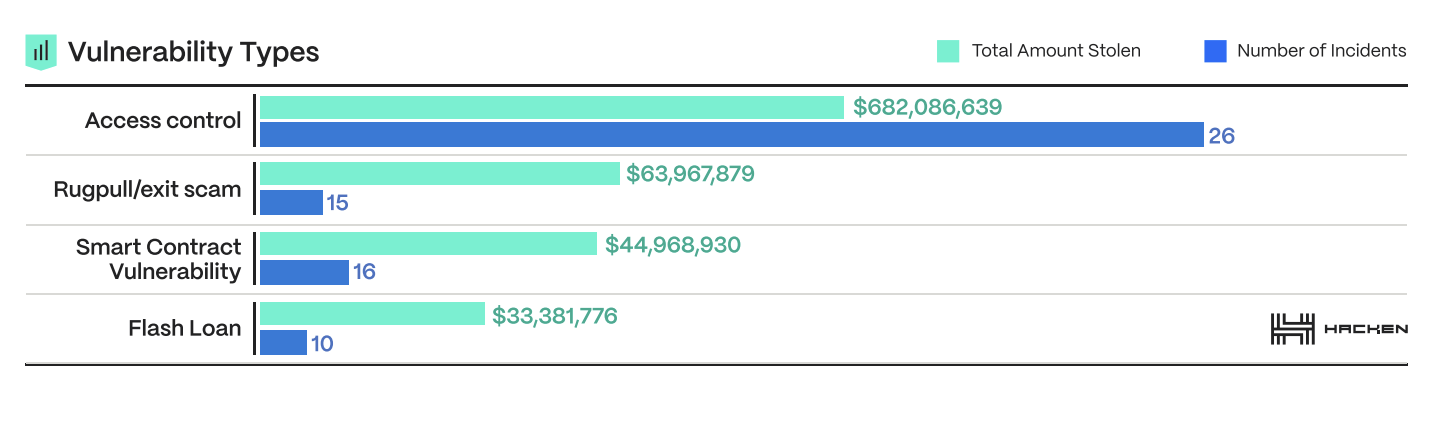Select the Rugpull/exit scam category label
Image resolution: width=1452 pixels, height=436 pixels.
147,189
